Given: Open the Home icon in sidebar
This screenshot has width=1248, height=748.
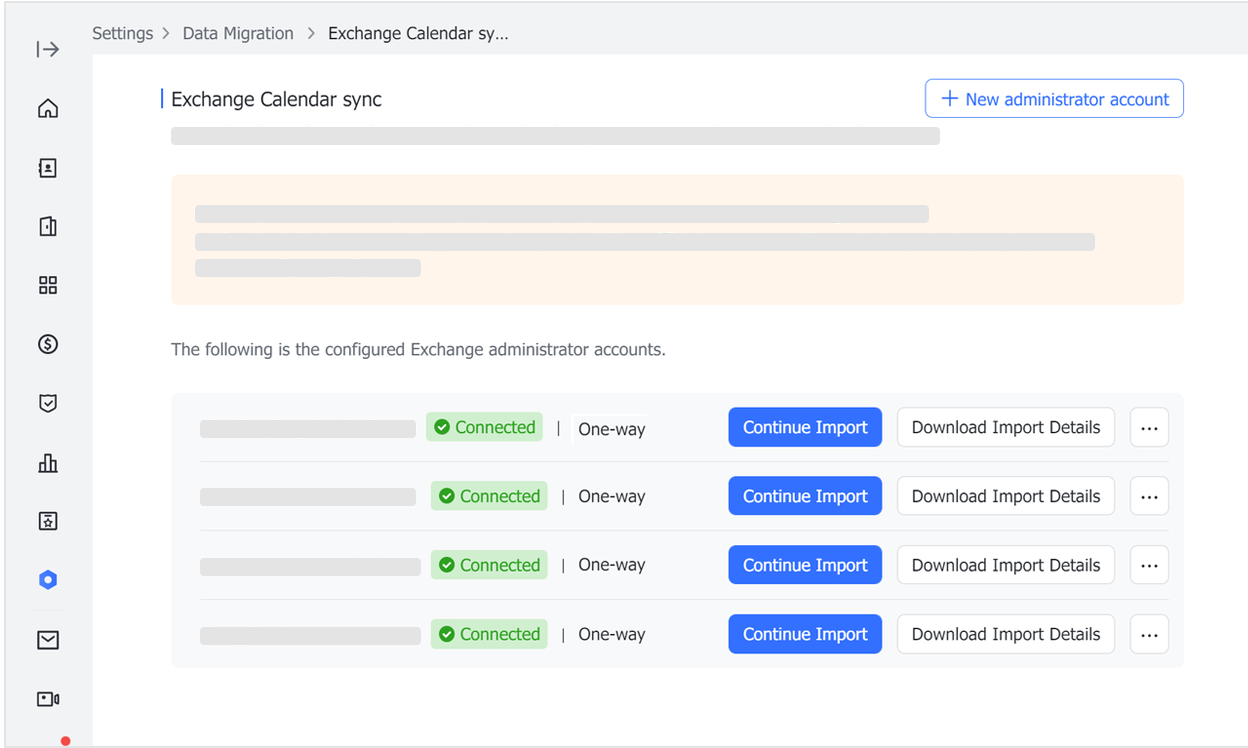Looking at the screenshot, I should coord(47,108).
